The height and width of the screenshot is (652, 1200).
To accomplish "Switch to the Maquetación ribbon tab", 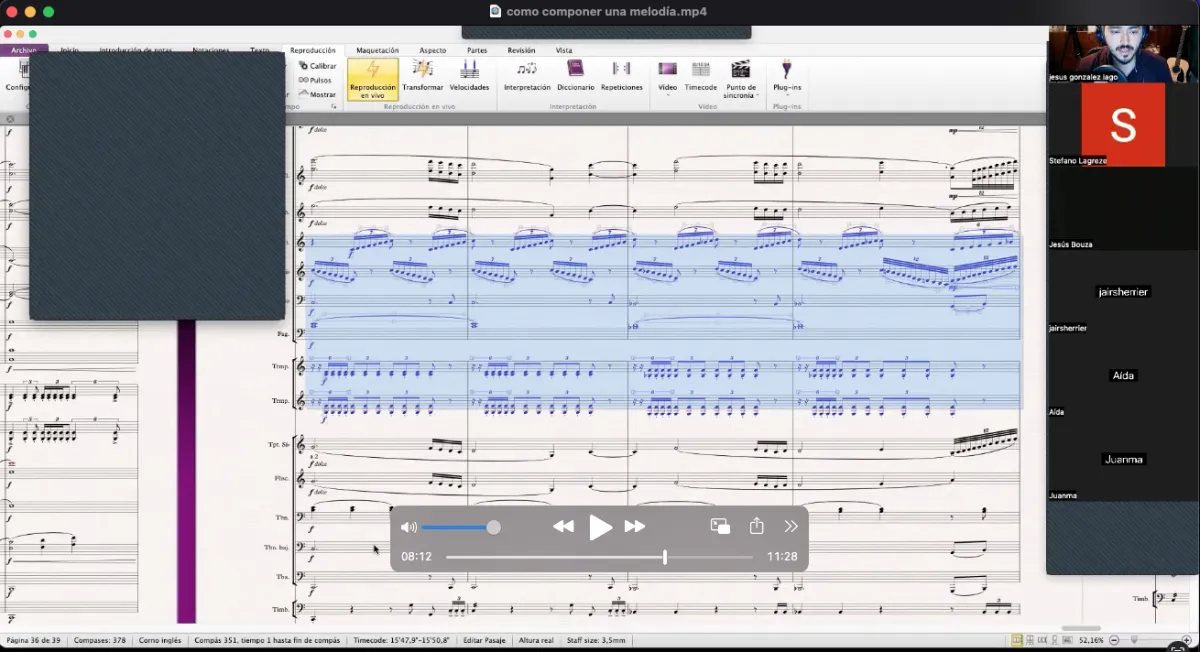I will 377,50.
